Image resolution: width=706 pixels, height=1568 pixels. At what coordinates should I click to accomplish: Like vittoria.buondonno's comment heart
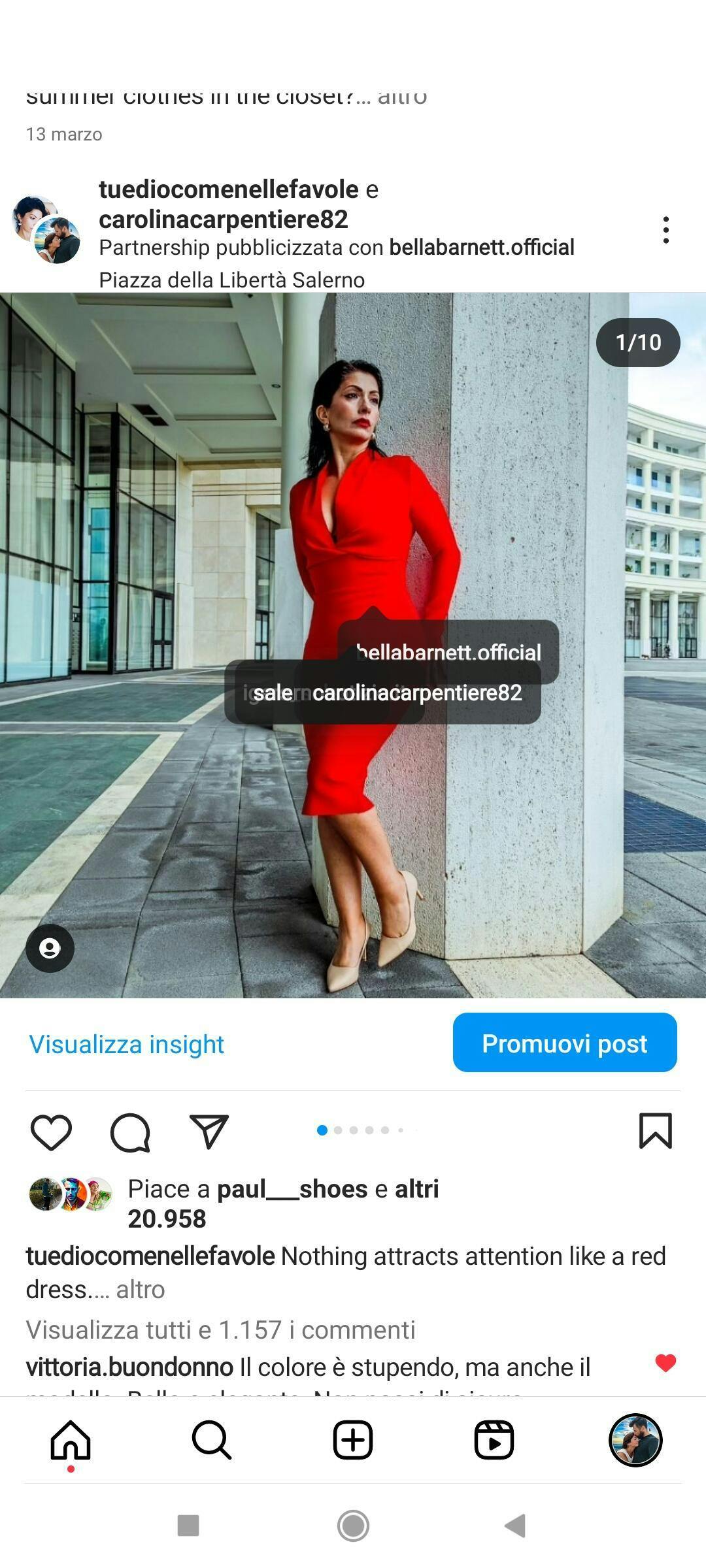click(x=665, y=1363)
